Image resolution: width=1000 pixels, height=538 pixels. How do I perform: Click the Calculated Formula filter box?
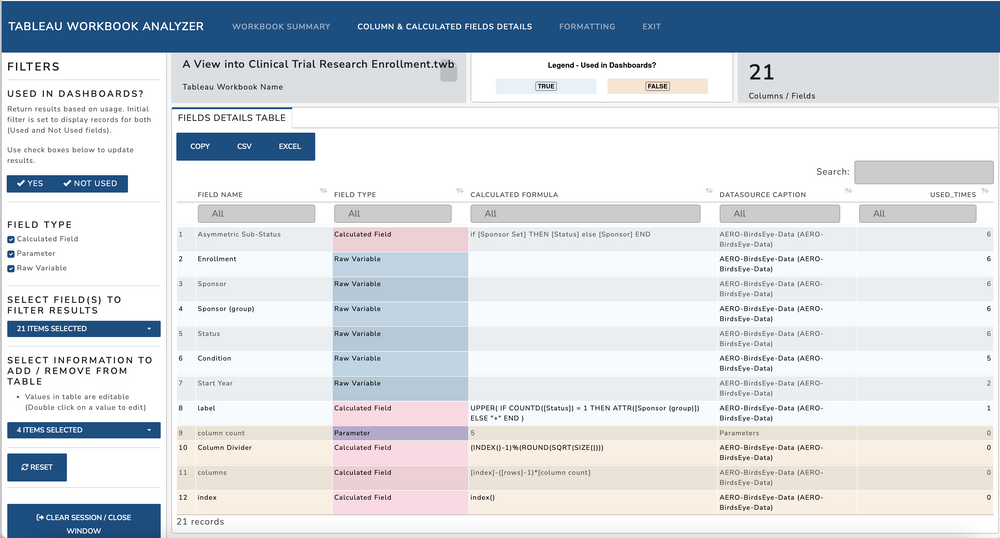click(585, 214)
